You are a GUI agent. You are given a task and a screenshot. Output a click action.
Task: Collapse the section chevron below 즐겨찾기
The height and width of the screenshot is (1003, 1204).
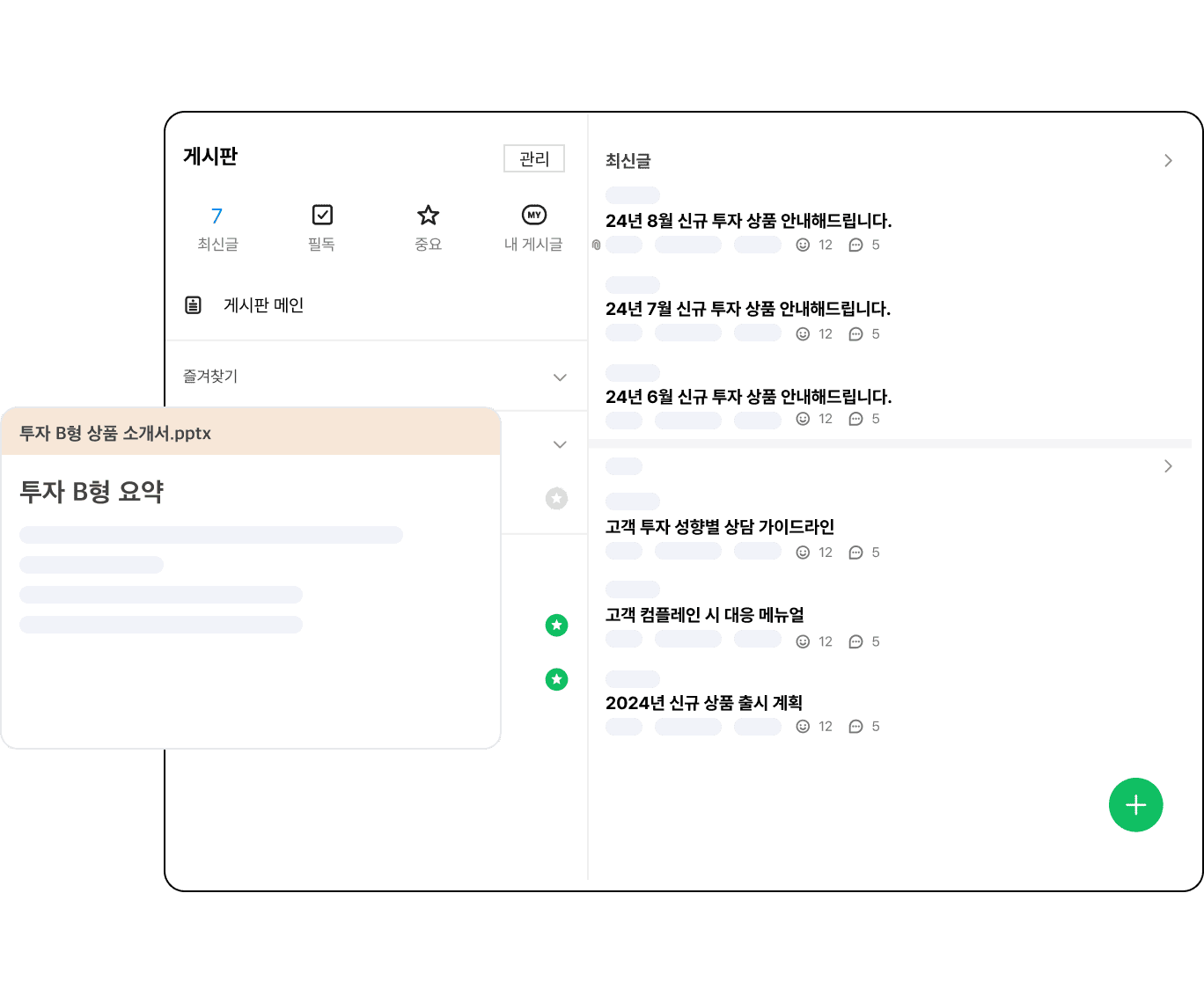click(560, 444)
